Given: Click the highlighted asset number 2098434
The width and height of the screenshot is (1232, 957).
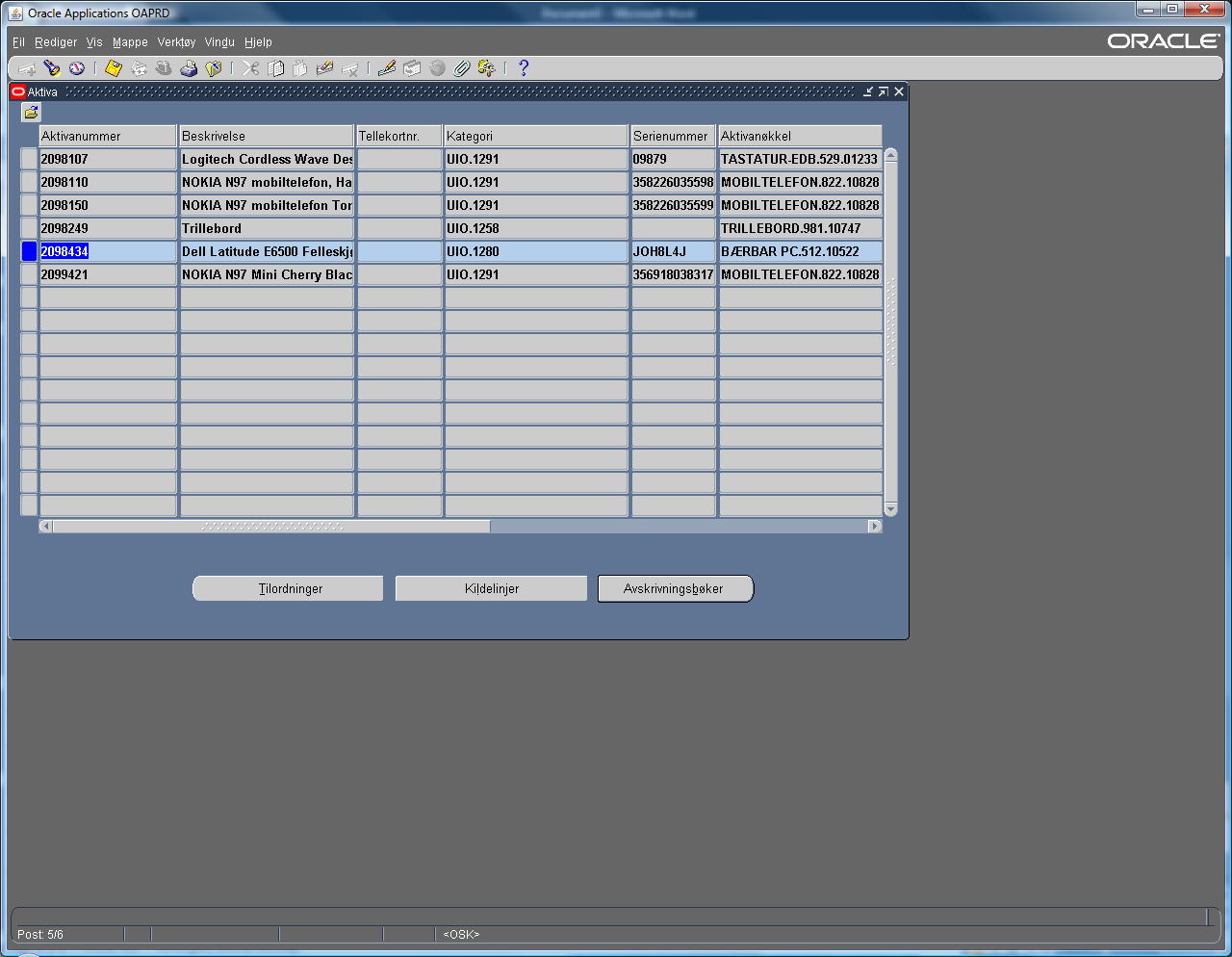Looking at the screenshot, I should pyautogui.click(x=108, y=251).
